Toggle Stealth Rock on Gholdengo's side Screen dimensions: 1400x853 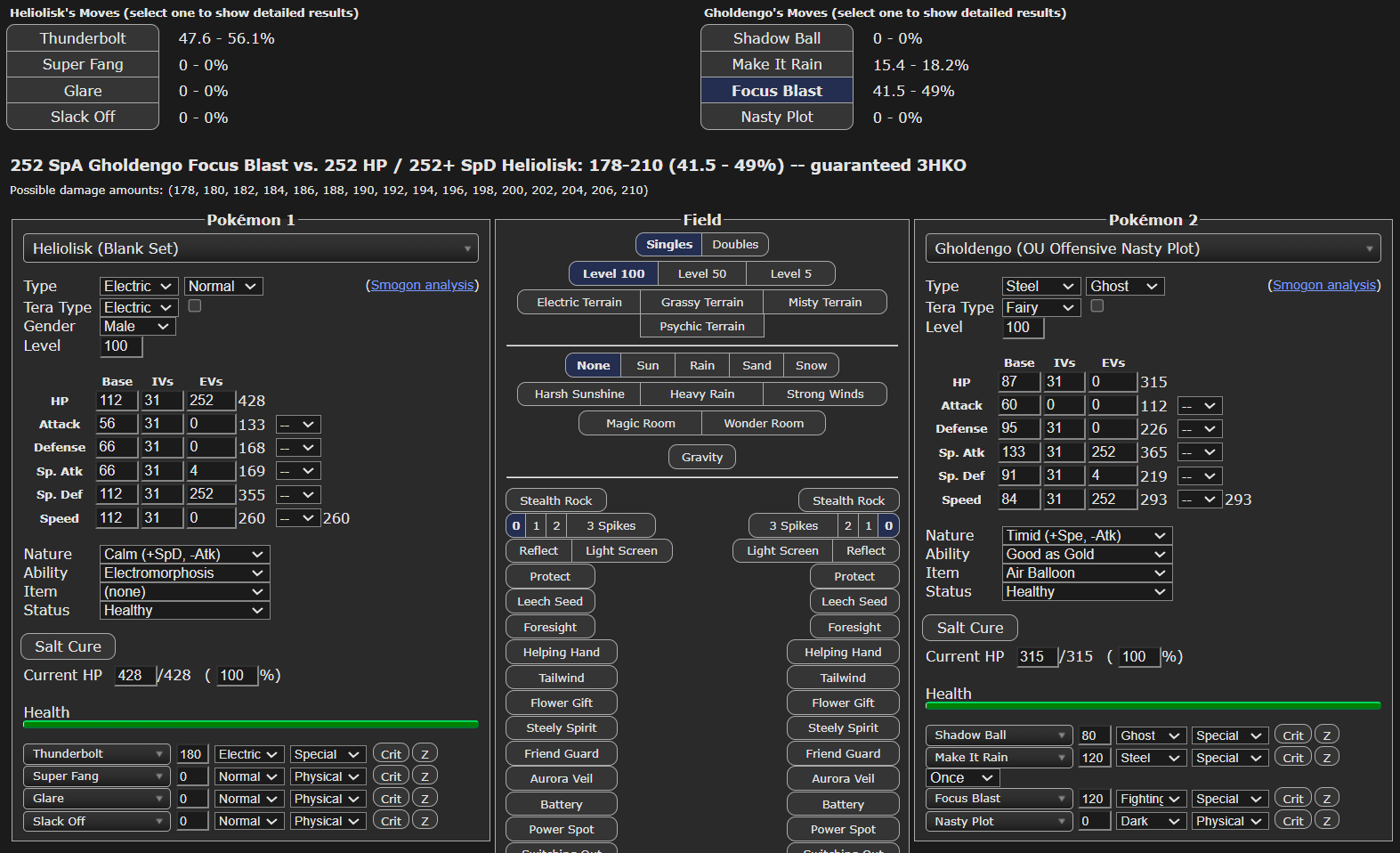tap(849, 500)
